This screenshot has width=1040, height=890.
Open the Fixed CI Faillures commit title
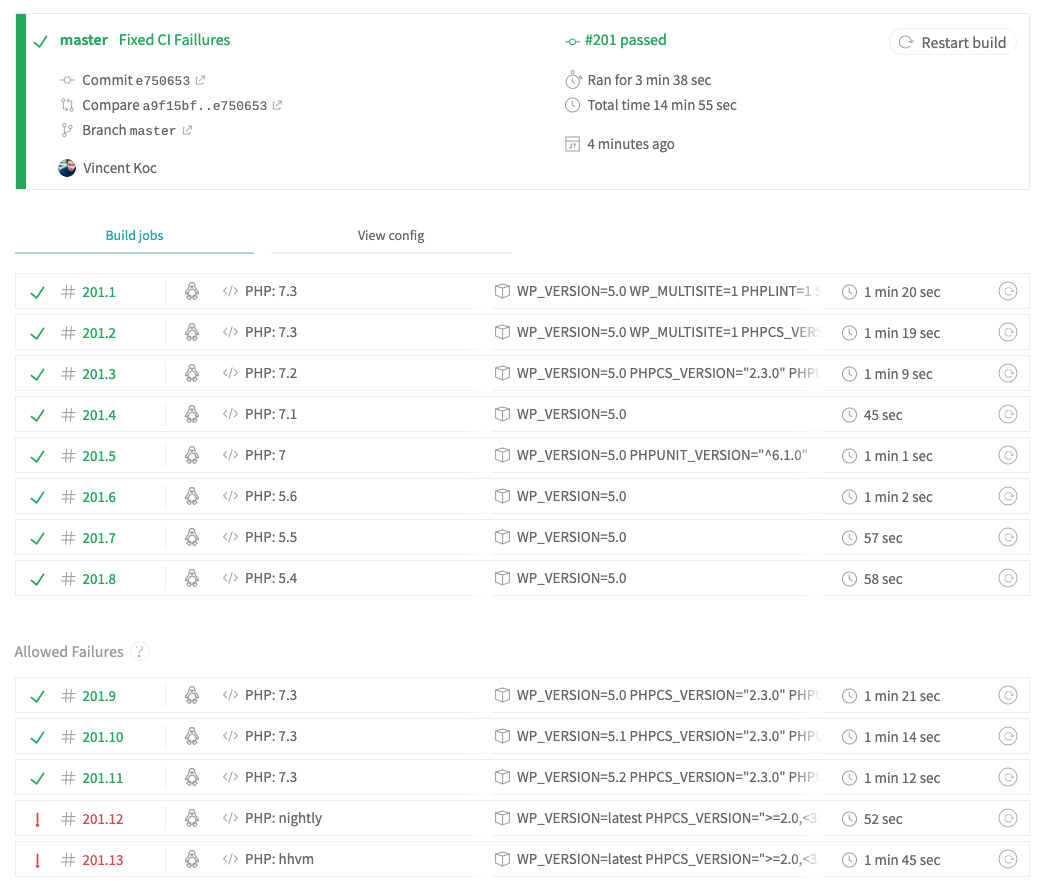click(x=174, y=40)
